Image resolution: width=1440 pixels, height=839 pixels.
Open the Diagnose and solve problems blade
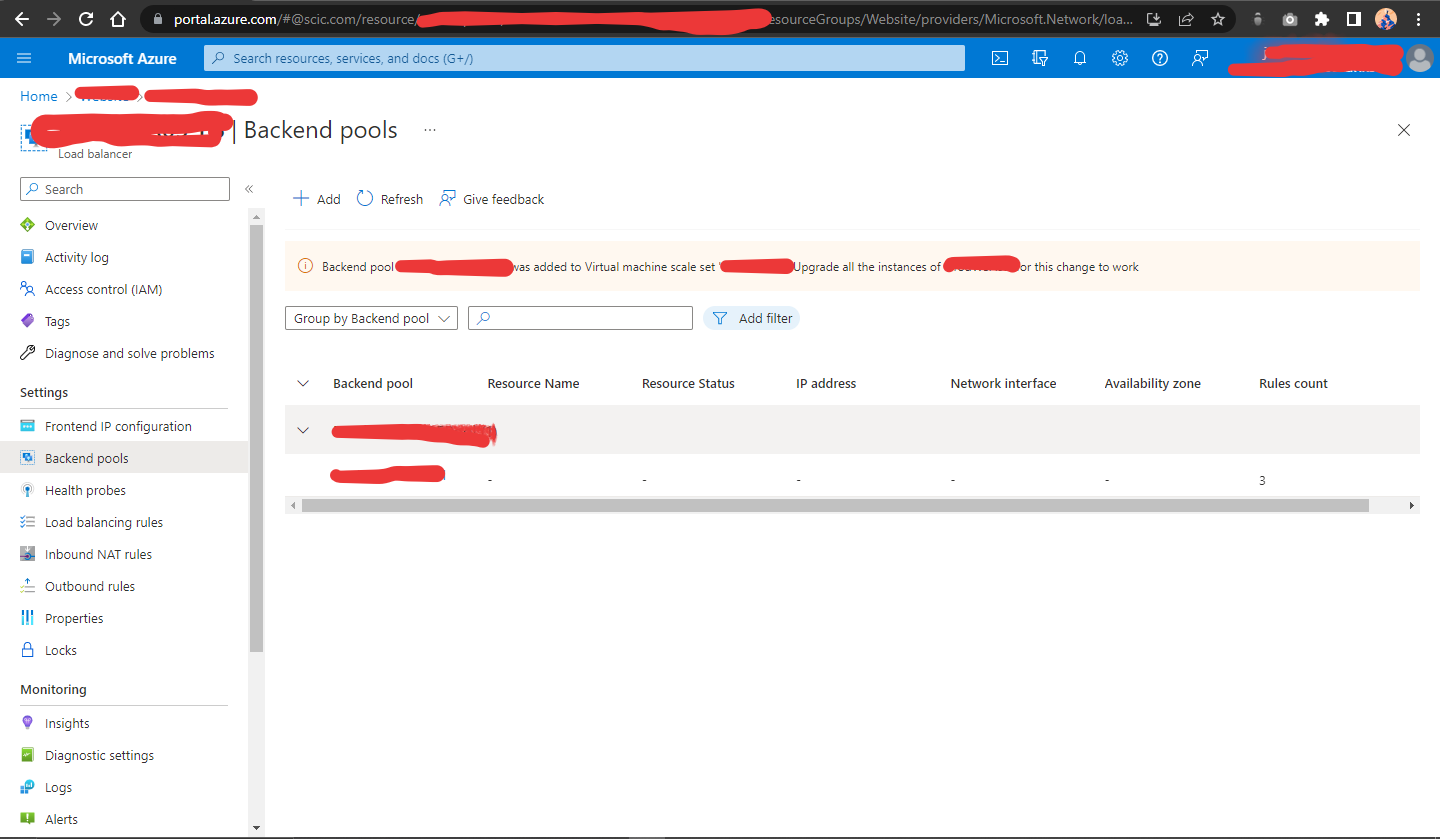130,352
